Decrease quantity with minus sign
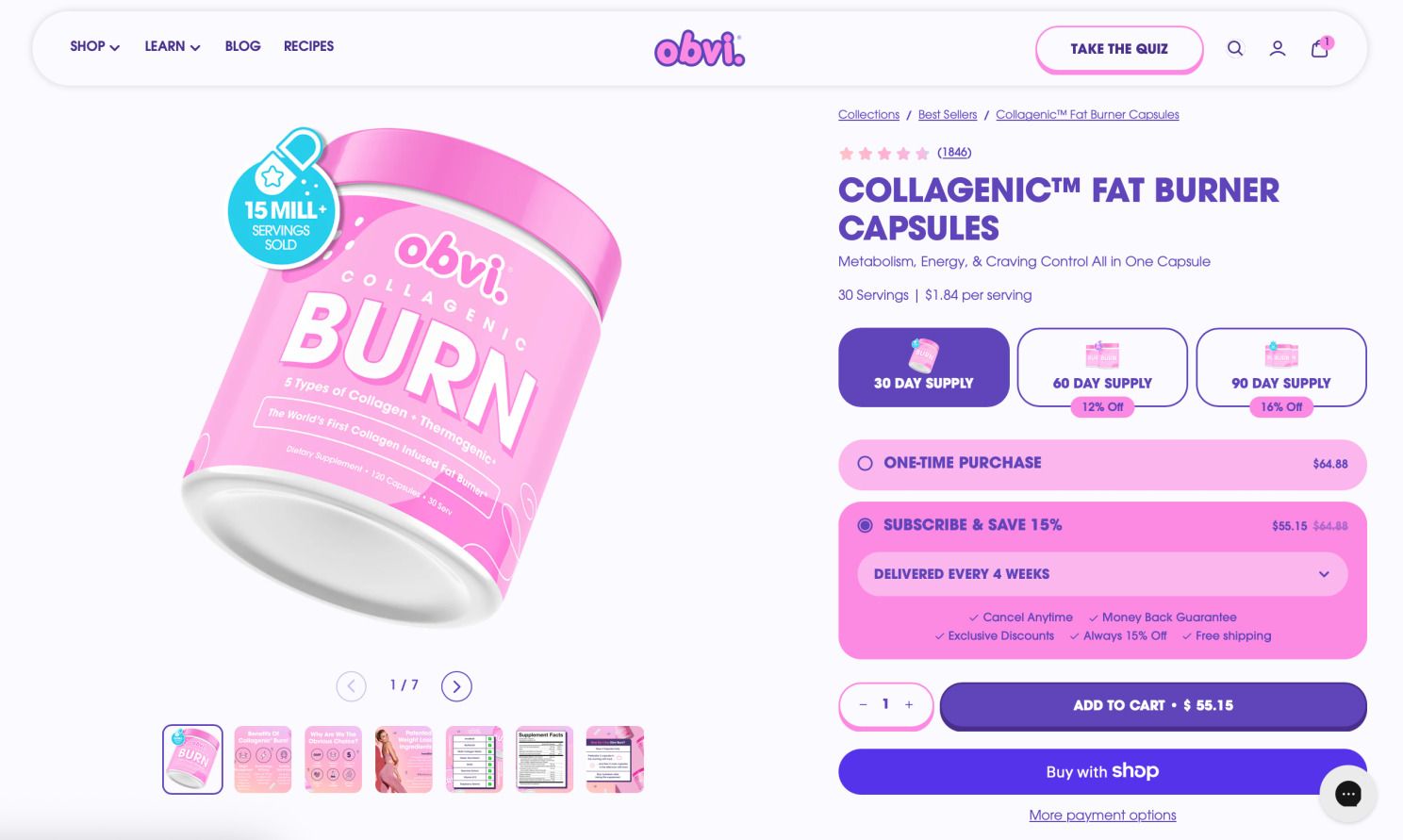This screenshot has height=840, width=1403. point(863,704)
